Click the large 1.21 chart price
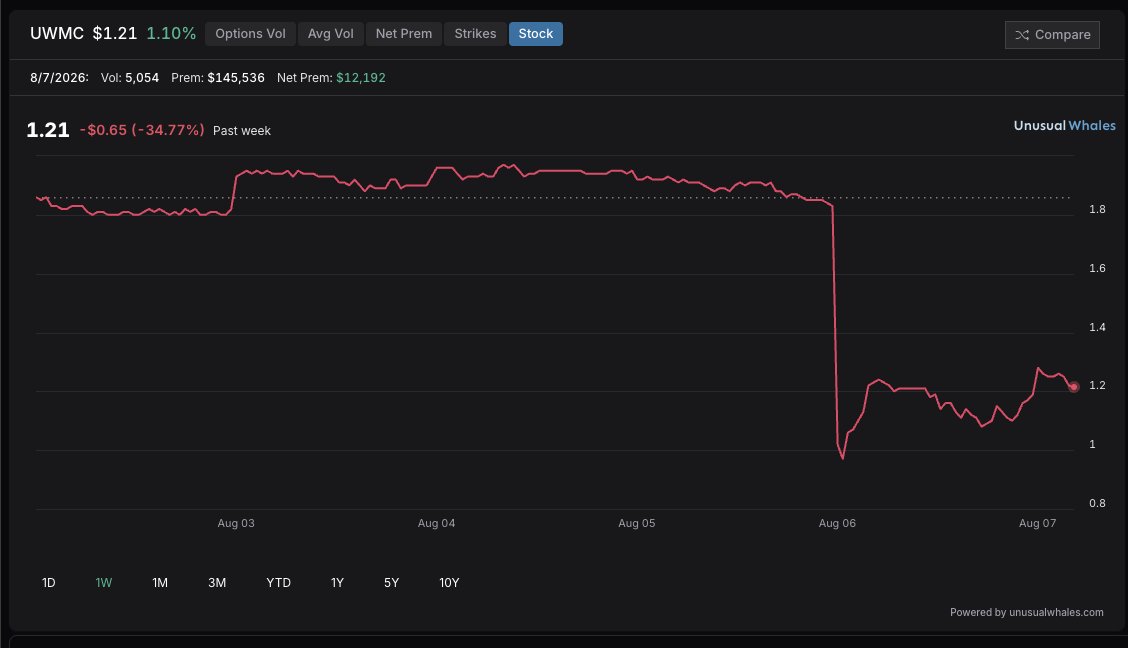1128x648 pixels. pyautogui.click(x=47, y=129)
